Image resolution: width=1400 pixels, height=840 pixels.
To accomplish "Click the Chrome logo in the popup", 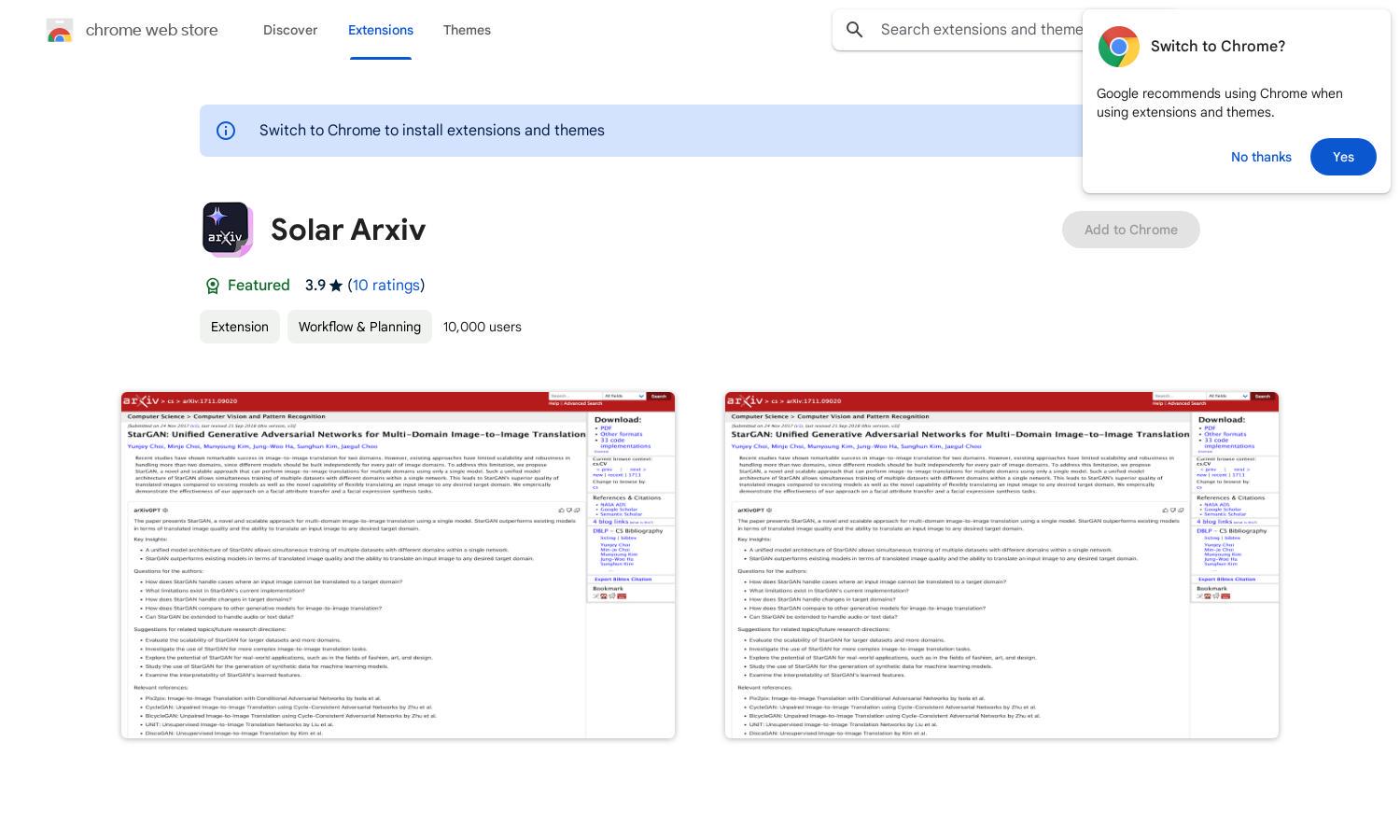I will (1118, 47).
